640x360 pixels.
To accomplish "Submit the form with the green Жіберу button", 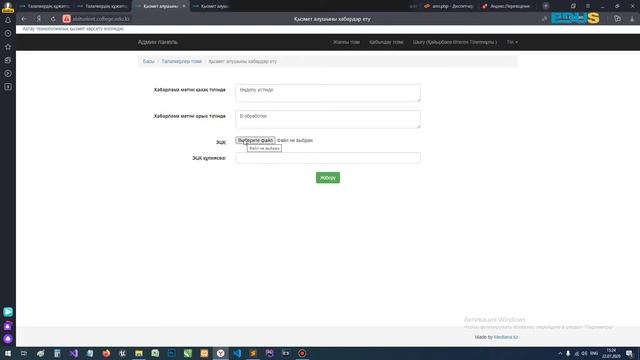I will (x=328, y=178).
